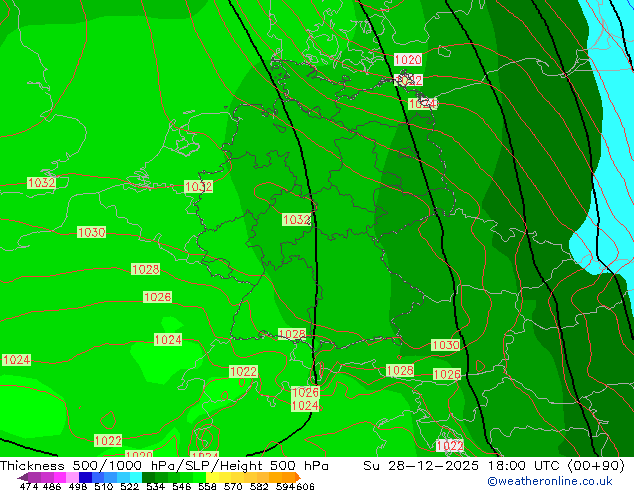Click the 1024 label at the far left edge
The width and height of the screenshot is (634, 490).
(x=16, y=360)
